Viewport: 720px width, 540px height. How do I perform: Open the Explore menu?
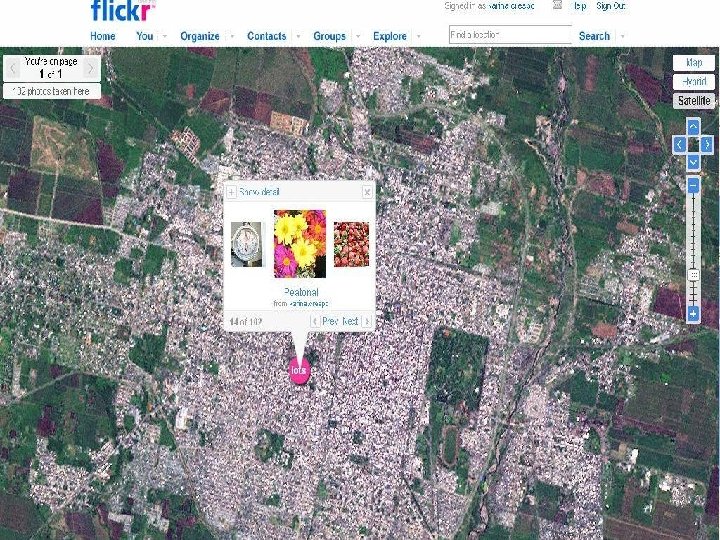(390, 36)
